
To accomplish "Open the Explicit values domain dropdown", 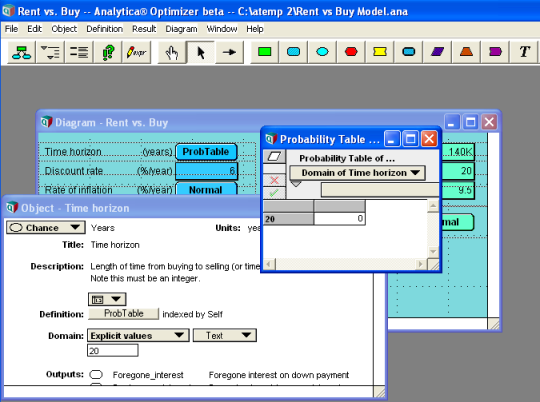I will click(x=138, y=336).
